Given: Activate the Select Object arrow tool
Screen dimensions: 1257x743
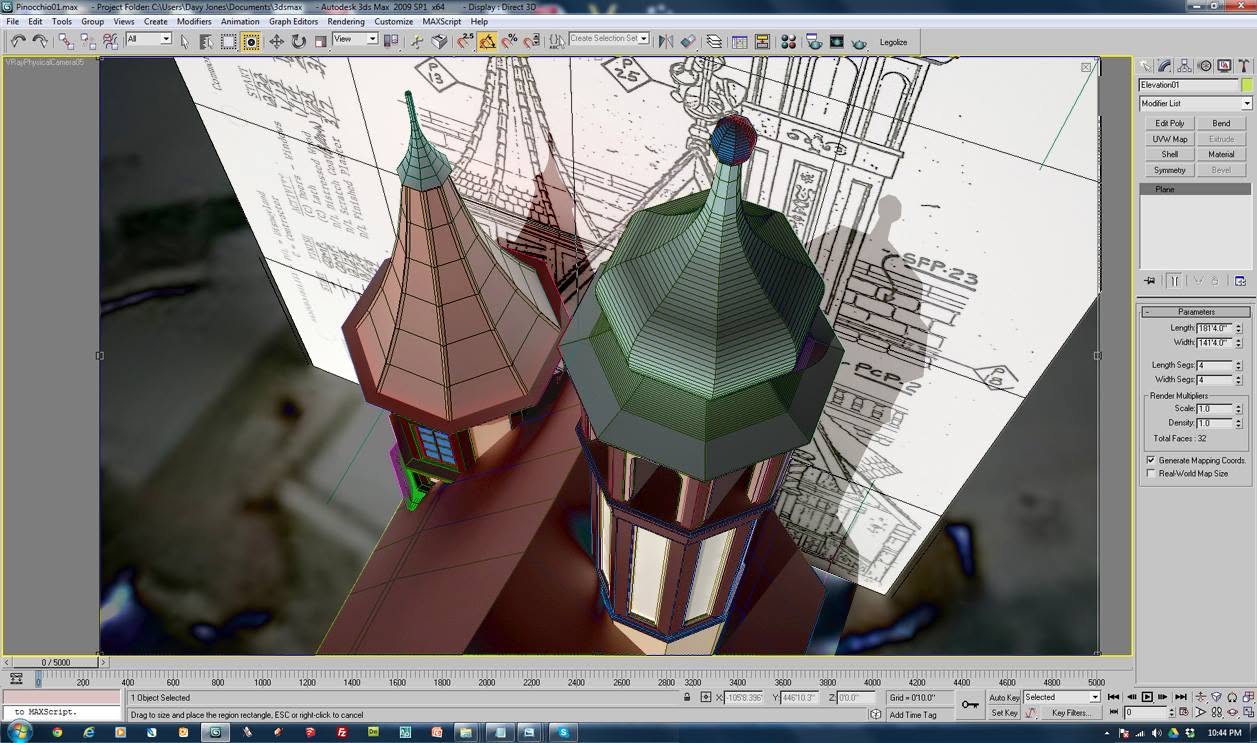Looking at the screenshot, I should (x=185, y=41).
